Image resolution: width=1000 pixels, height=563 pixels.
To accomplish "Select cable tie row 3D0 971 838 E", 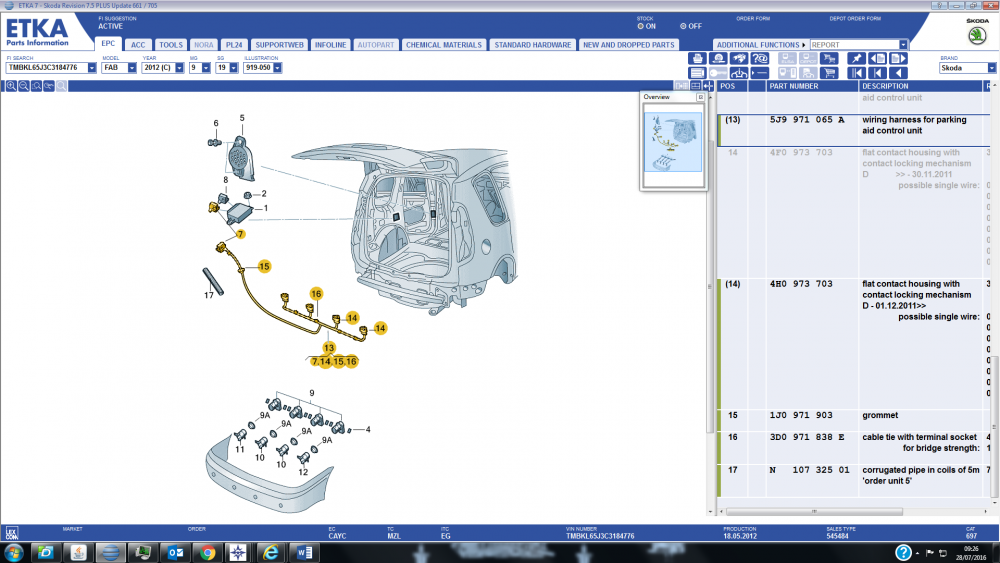I will [853, 448].
